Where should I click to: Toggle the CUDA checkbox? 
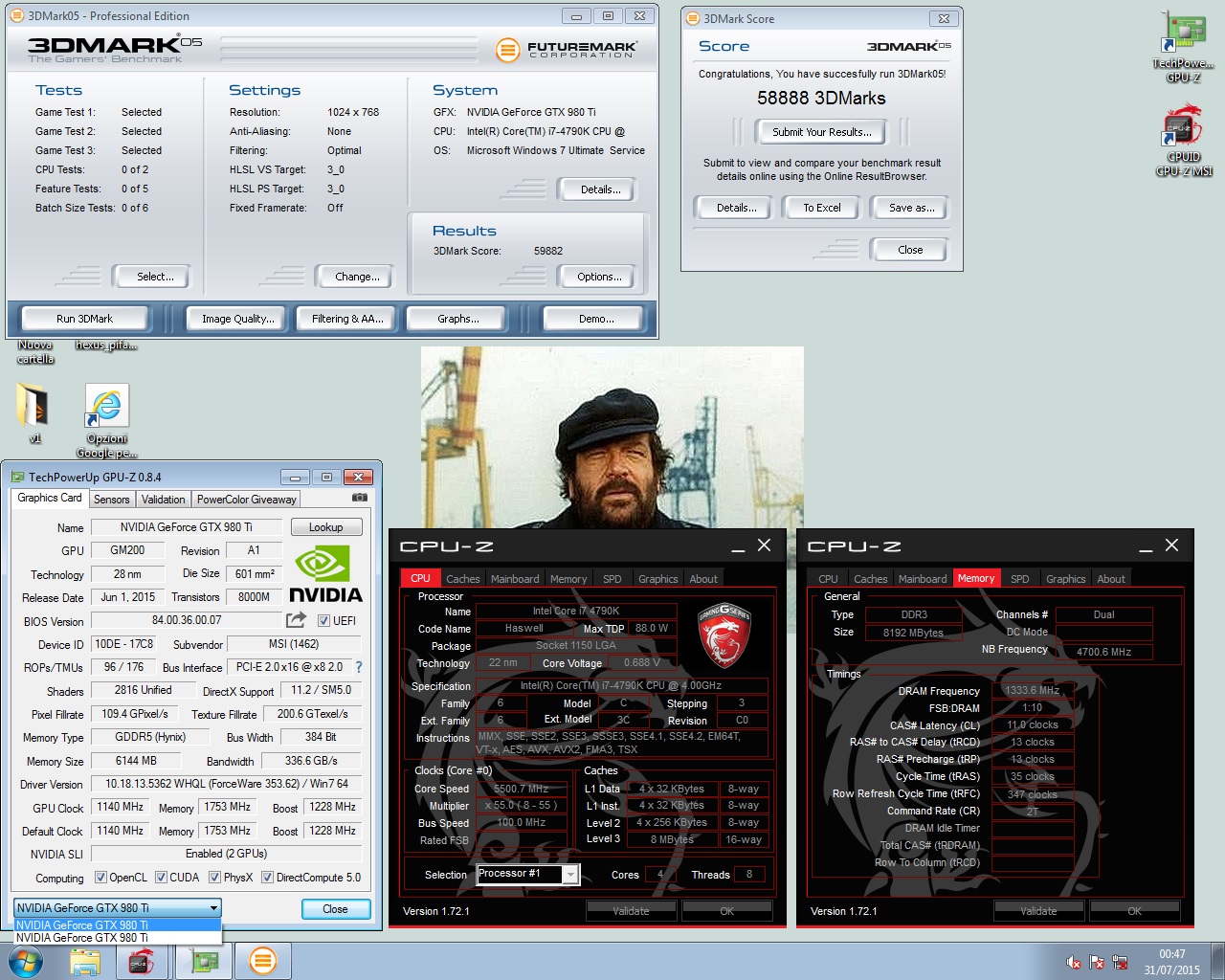(x=161, y=877)
